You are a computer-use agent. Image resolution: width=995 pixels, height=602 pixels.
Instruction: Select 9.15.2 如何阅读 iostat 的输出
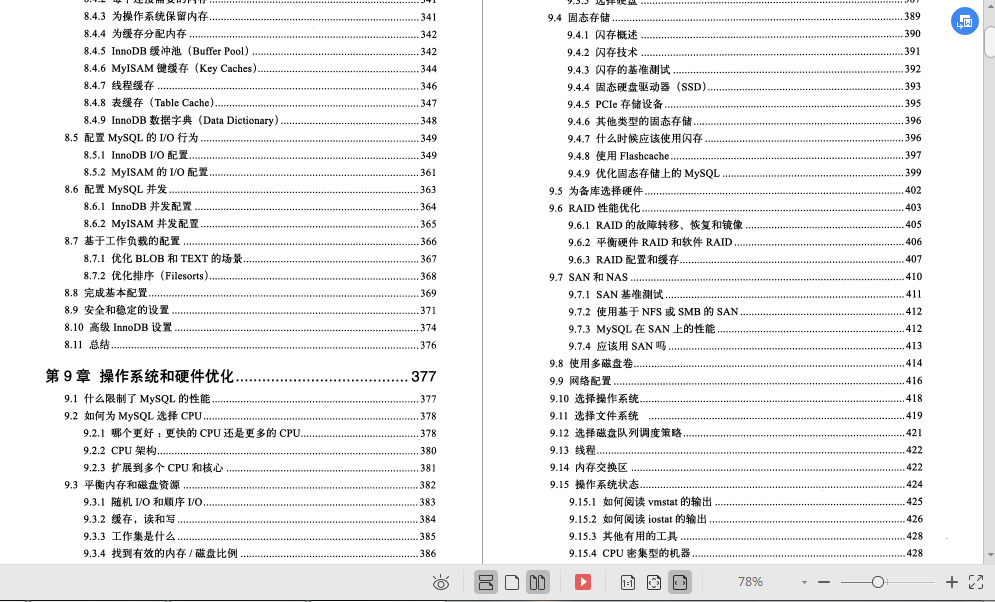click(x=744, y=519)
